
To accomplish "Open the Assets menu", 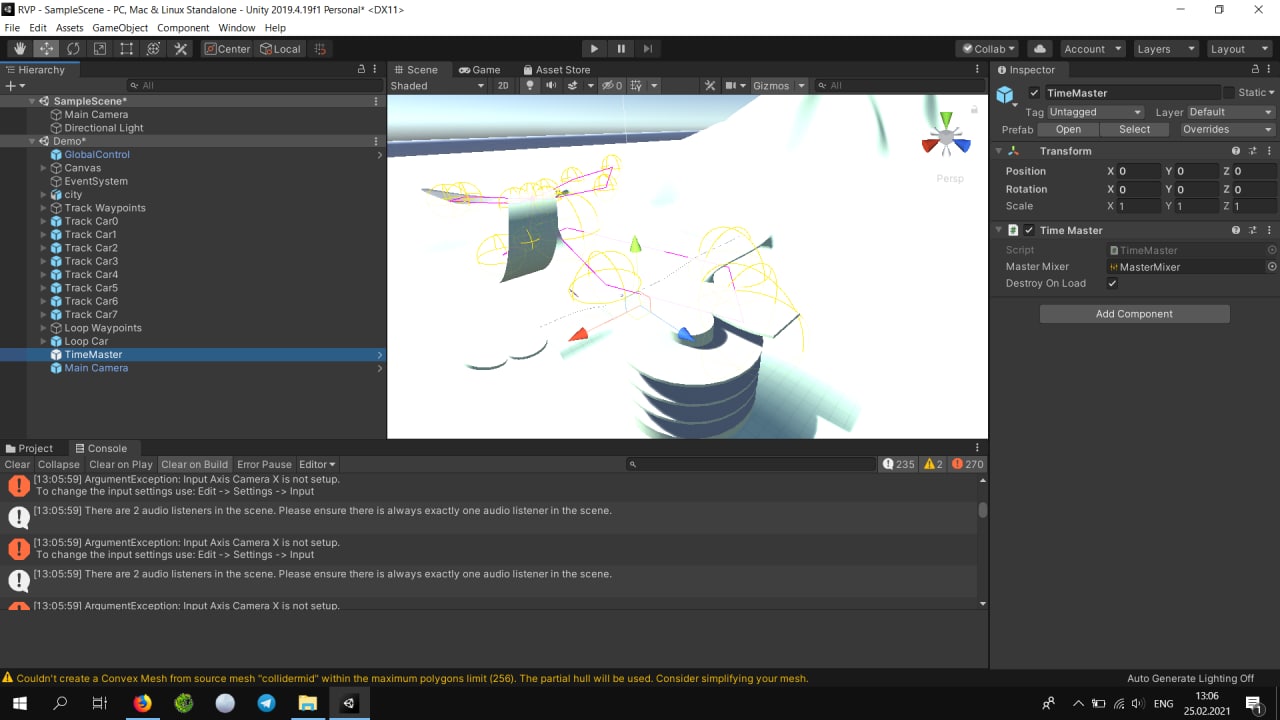I will [x=70, y=28].
